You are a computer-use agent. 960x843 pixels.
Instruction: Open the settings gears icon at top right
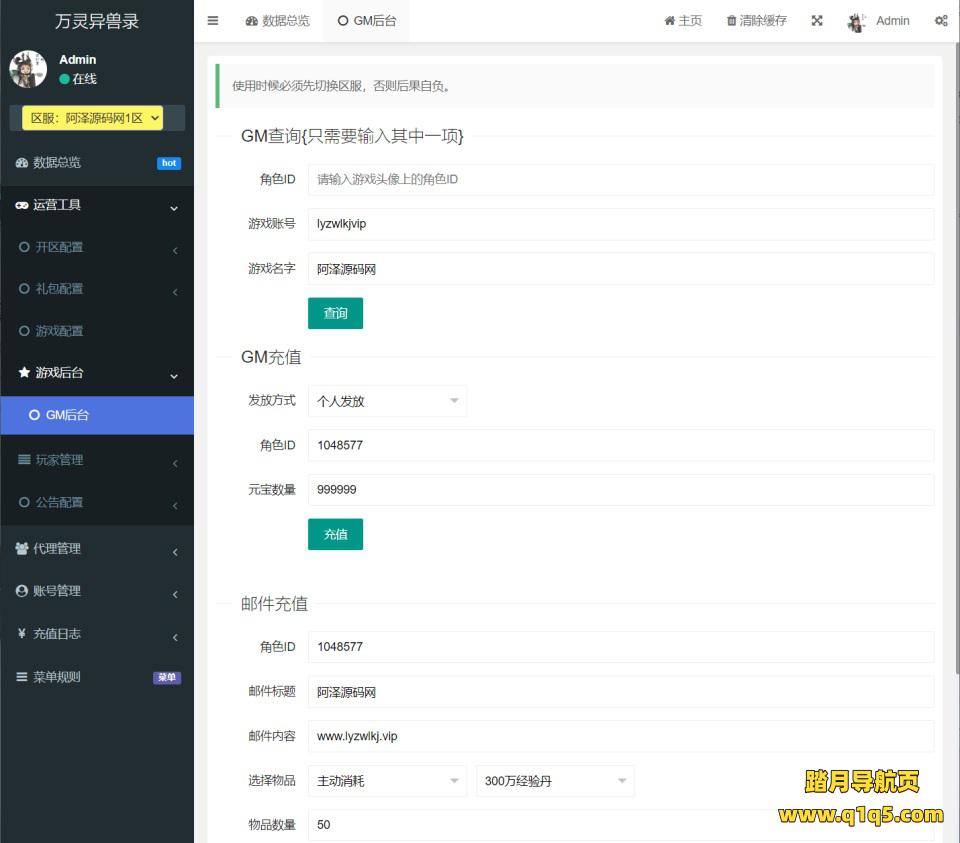point(941,21)
